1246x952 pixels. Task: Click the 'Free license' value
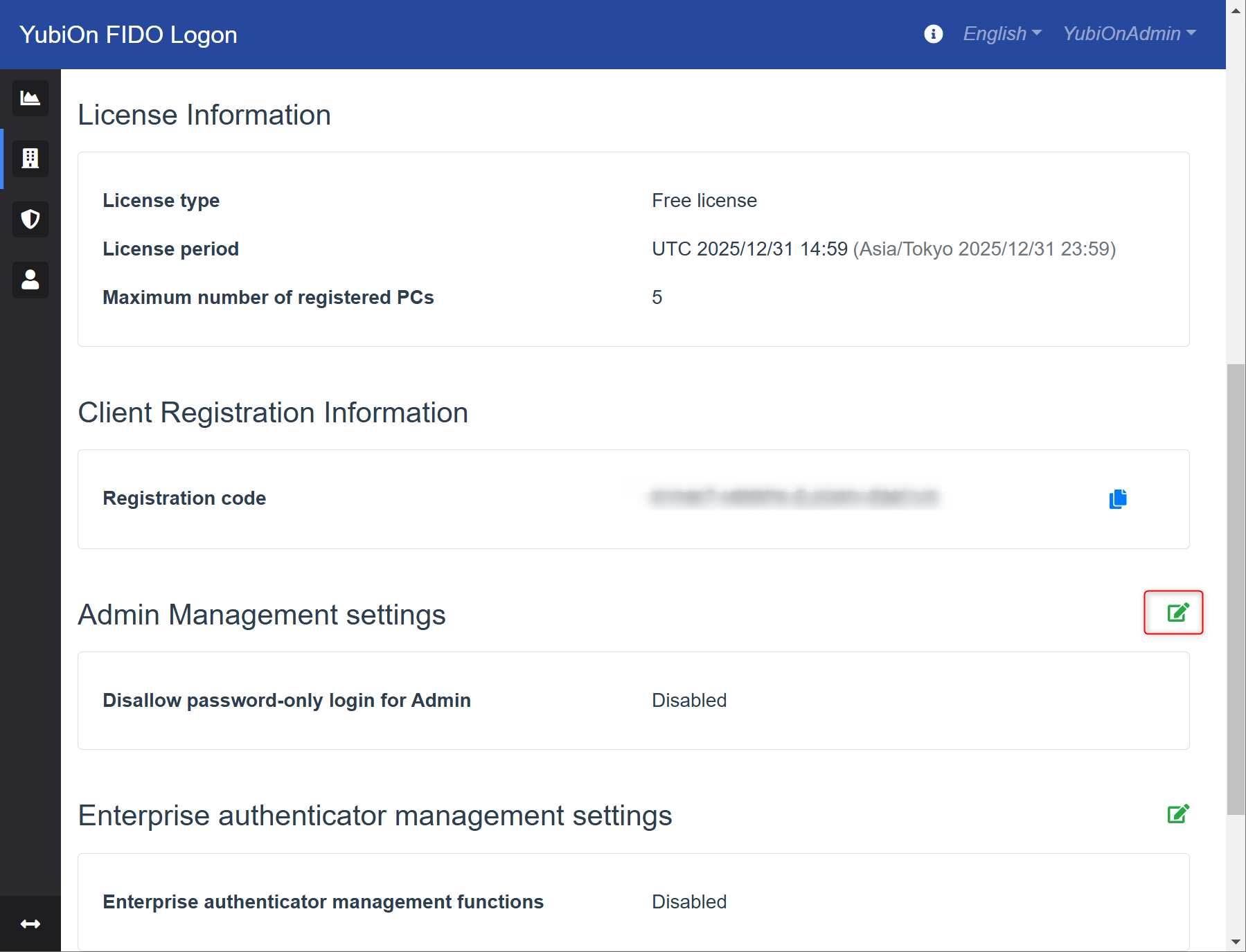click(x=704, y=200)
